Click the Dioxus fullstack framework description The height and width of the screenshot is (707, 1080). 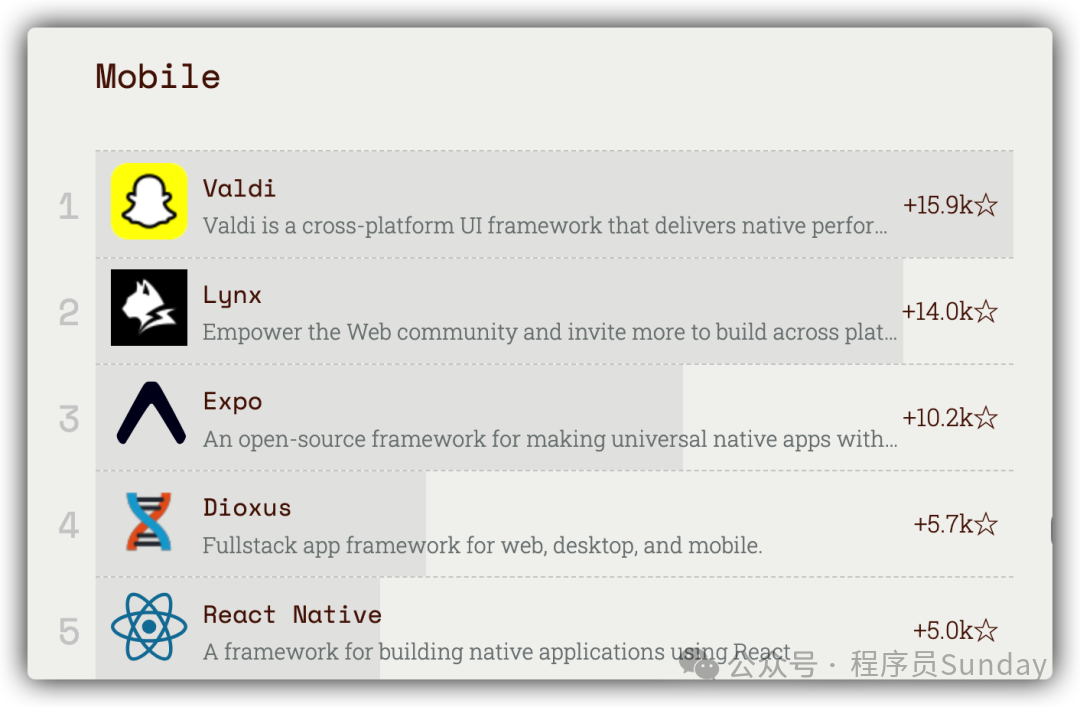pos(482,546)
